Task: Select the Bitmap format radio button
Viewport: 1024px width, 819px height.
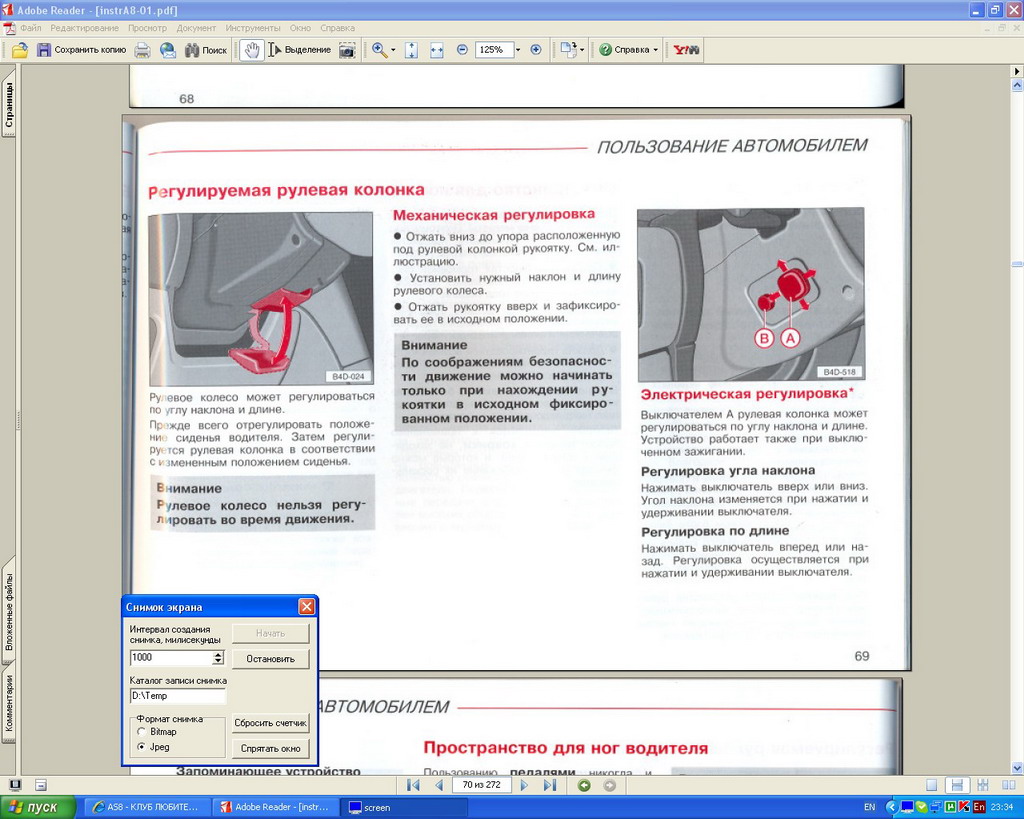Action: click(x=141, y=732)
